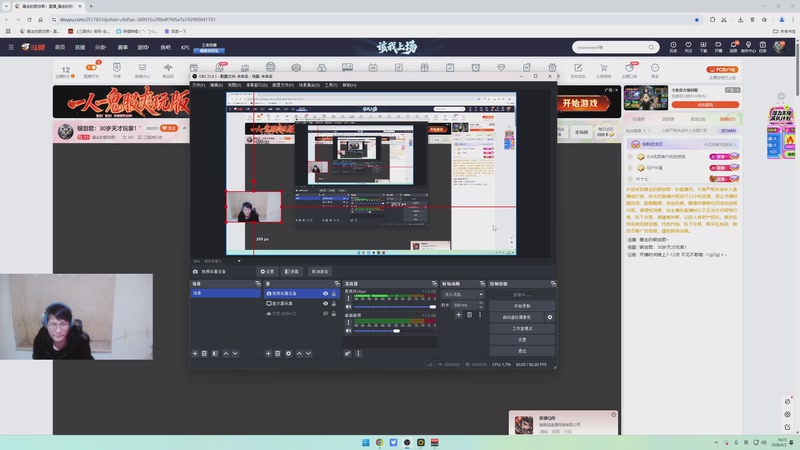Open advanced audio properties in OBS mixer

[x=347, y=353]
